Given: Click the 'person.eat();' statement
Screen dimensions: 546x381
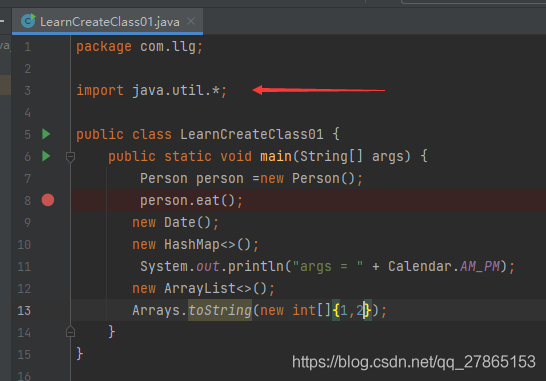Looking at the screenshot, I should pos(191,201).
